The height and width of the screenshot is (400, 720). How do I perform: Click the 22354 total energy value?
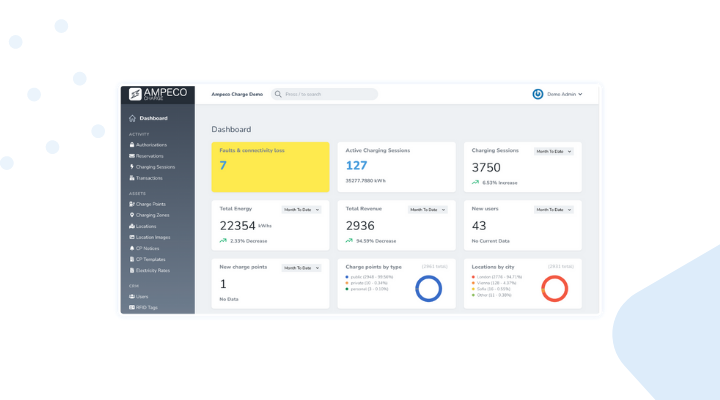[x=237, y=226]
